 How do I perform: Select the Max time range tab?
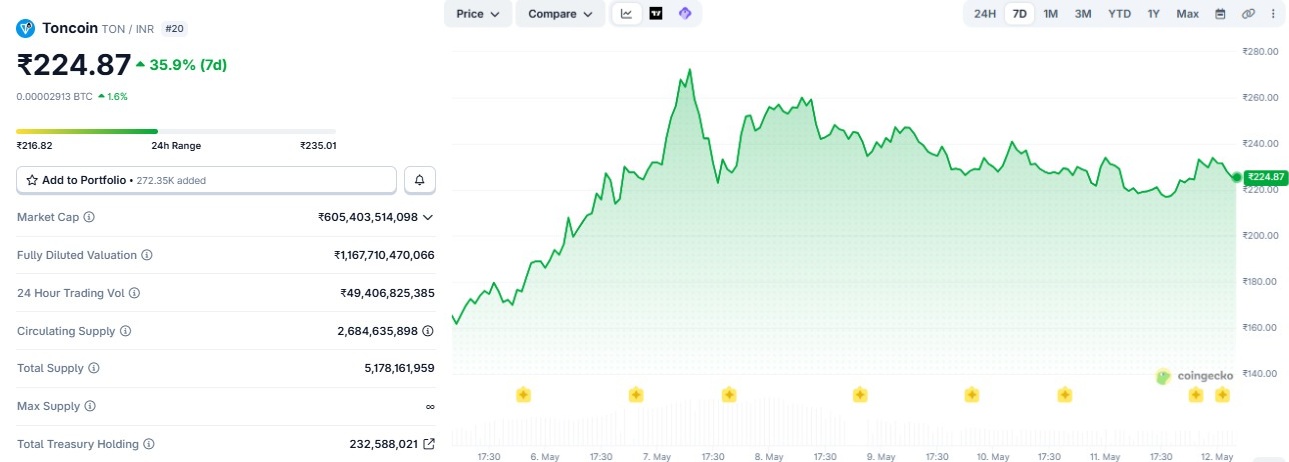coord(1188,14)
